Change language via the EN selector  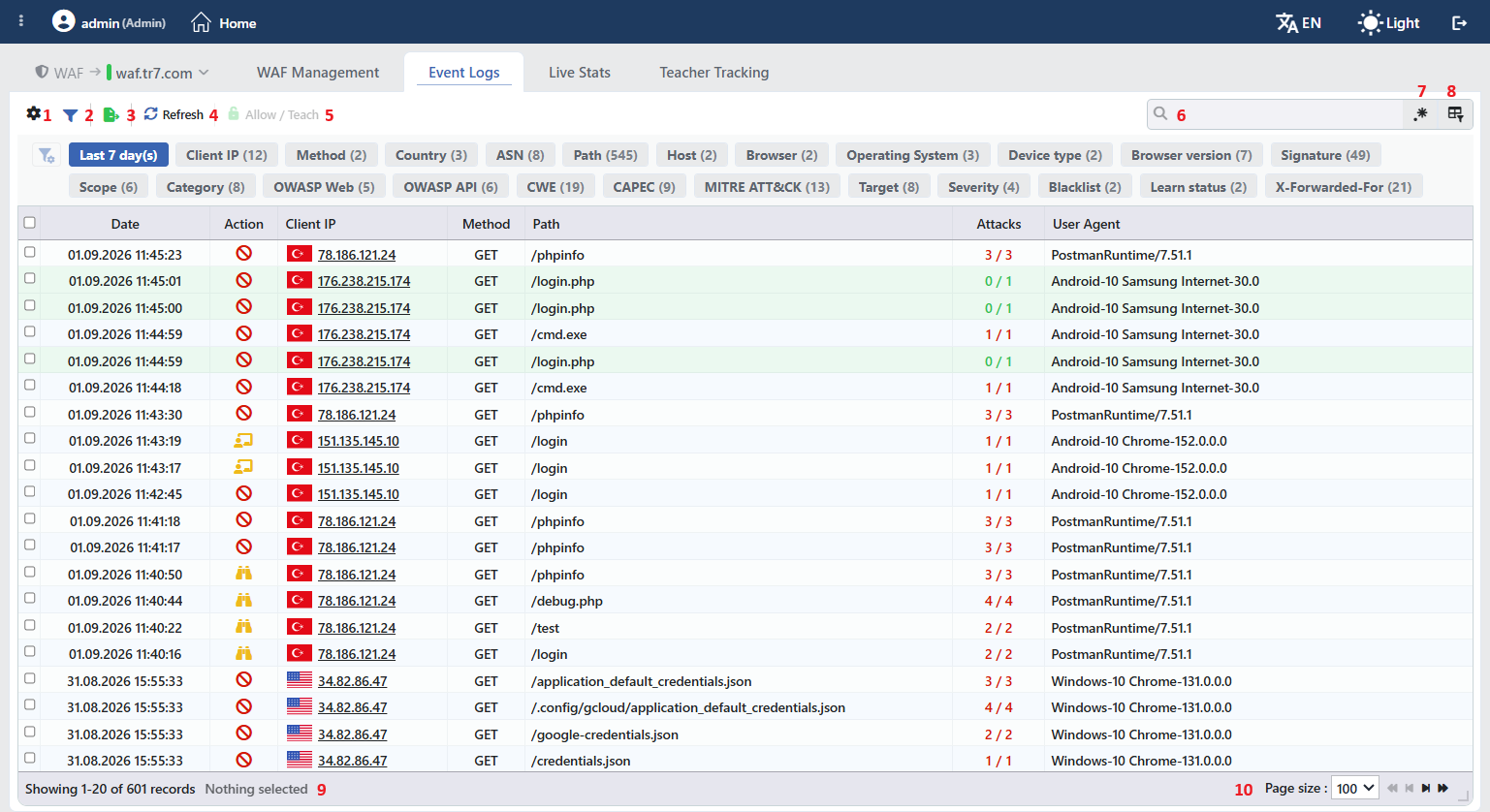point(1298,23)
